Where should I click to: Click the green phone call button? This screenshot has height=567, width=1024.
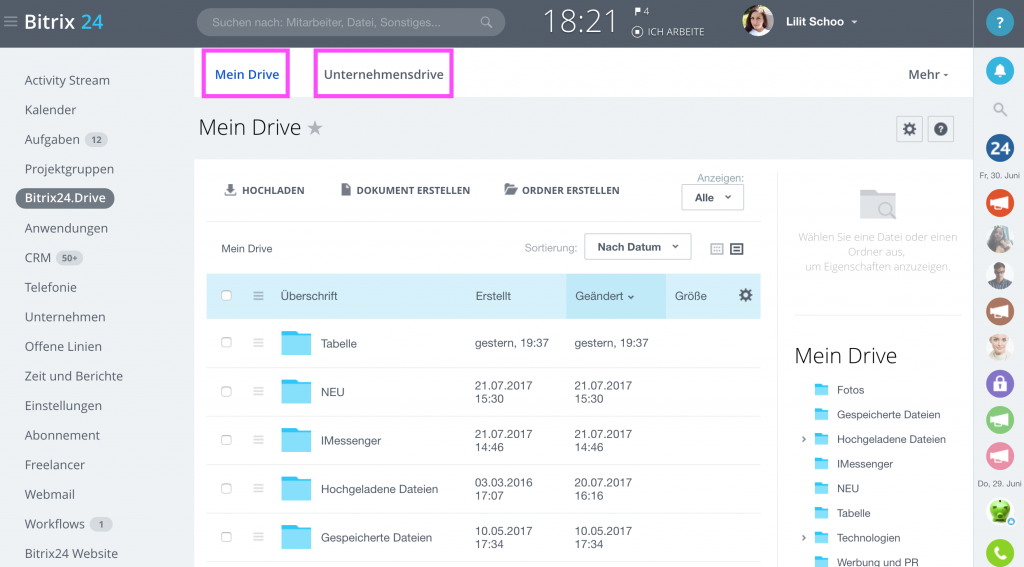999,553
